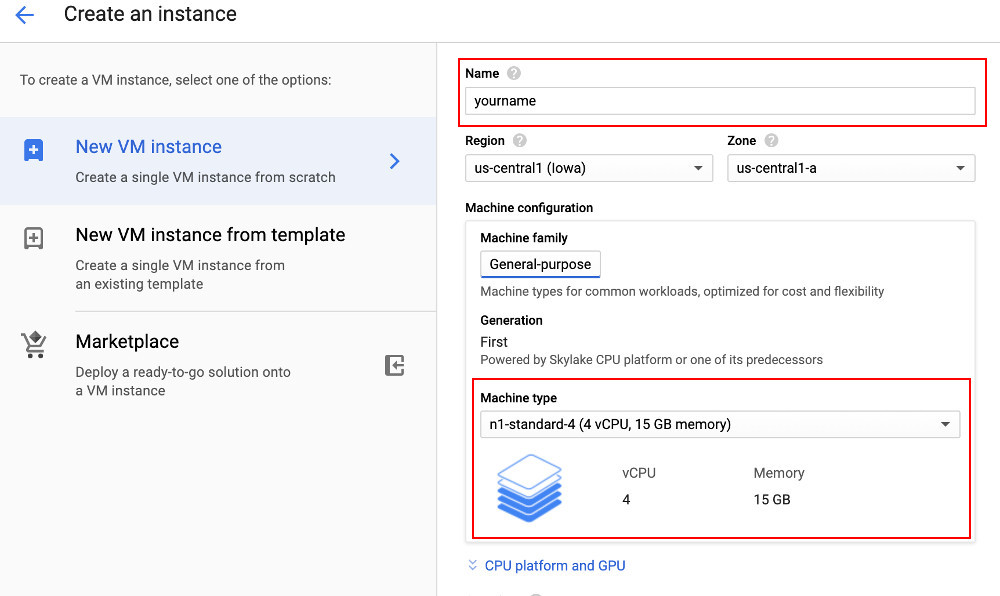The height and width of the screenshot is (596, 1000).
Task: Choose the Marketplace option
Action: 127,342
